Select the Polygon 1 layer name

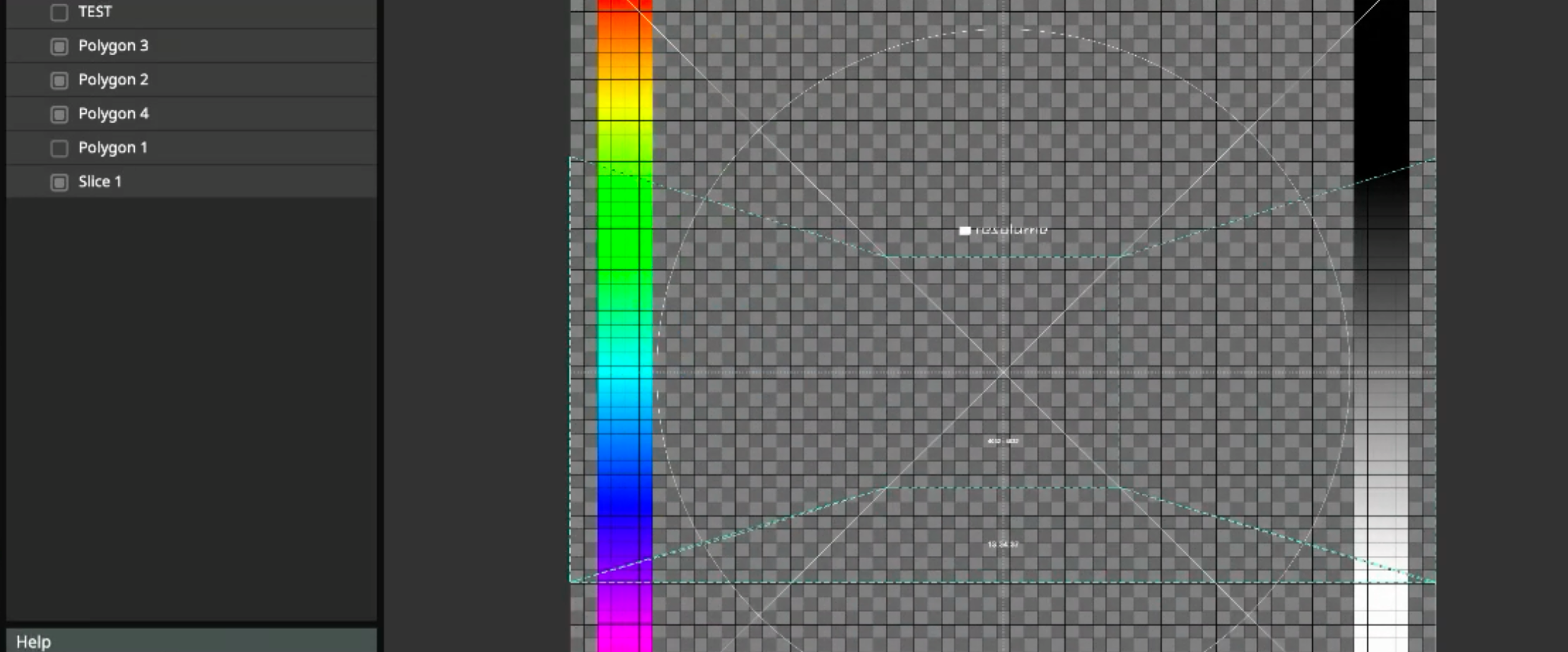pos(113,148)
